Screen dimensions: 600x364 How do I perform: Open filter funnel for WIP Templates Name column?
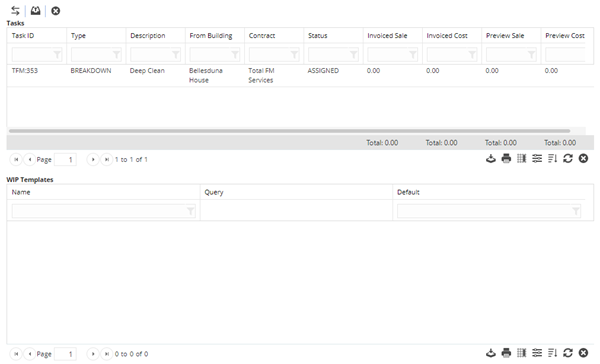coord(190,211)
